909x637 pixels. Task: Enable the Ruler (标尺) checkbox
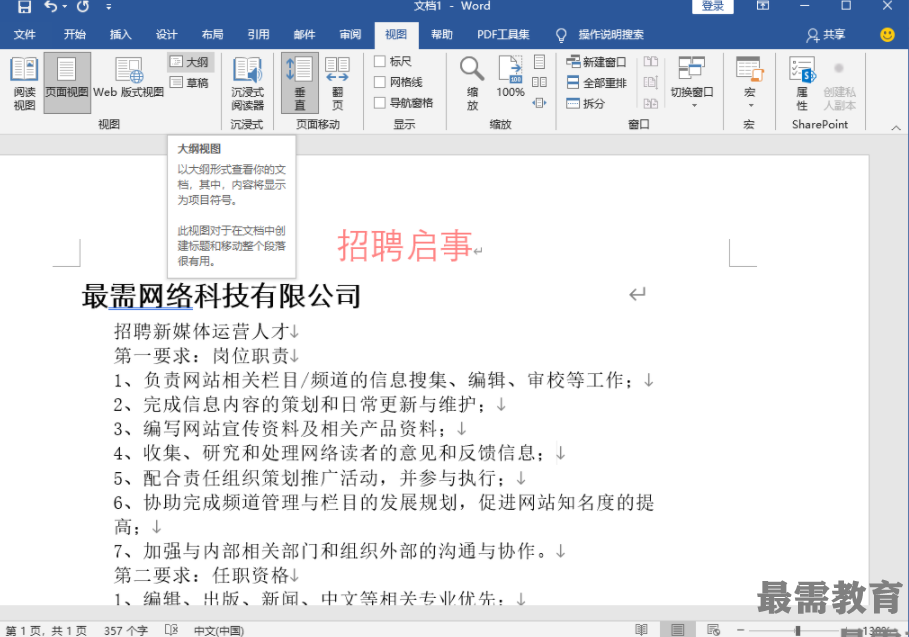(380, 61)
